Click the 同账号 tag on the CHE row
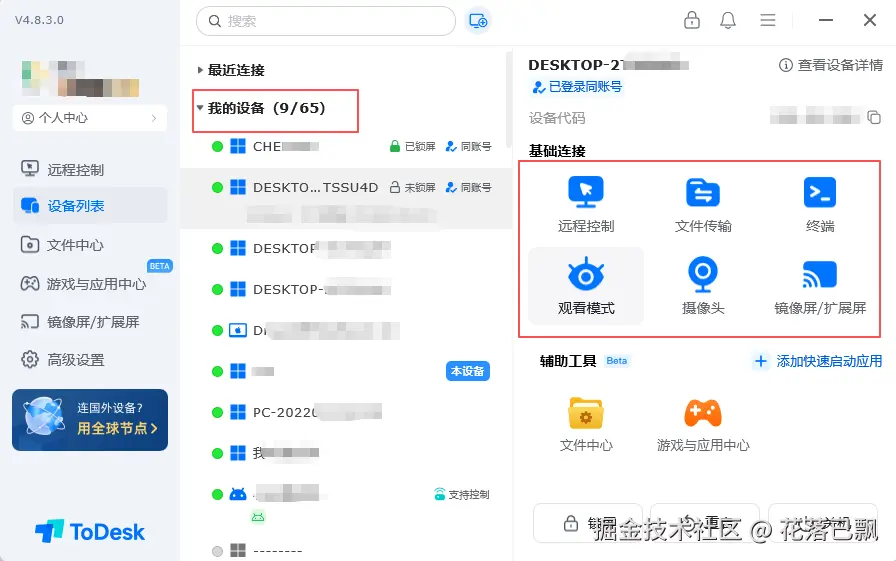896x561 pixels. [469, 146]
